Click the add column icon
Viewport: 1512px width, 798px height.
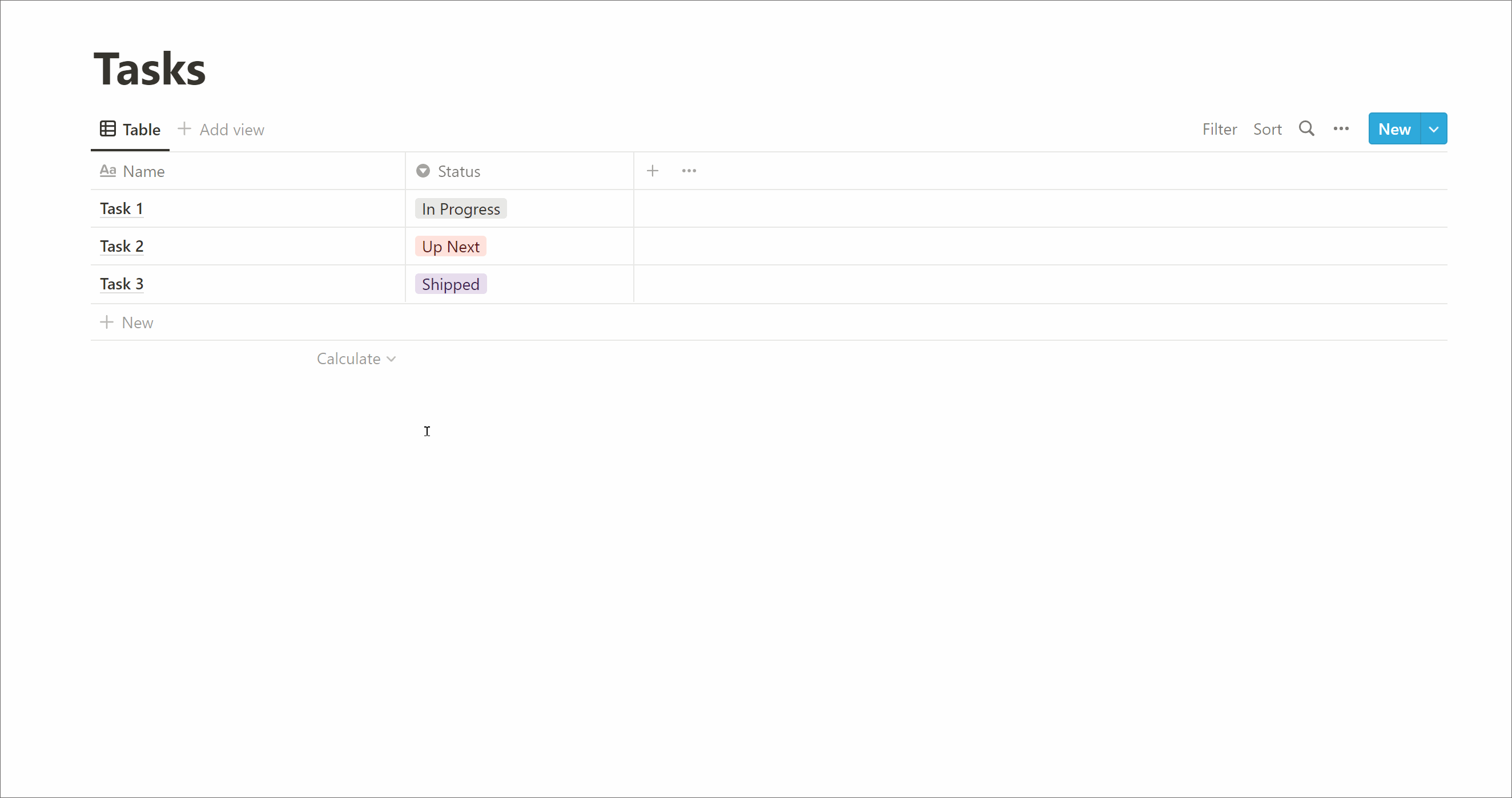point(653,171)
